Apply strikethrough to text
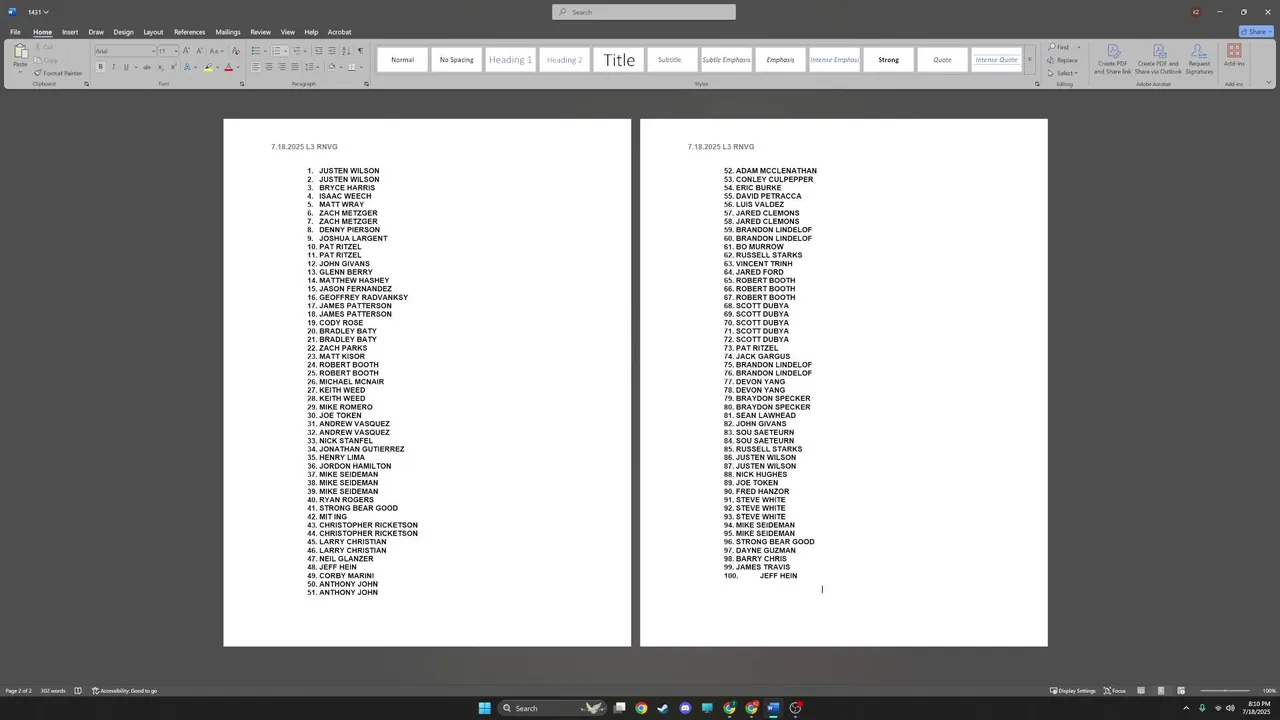This screenshot has width=1280, height=720. point(147,67)
